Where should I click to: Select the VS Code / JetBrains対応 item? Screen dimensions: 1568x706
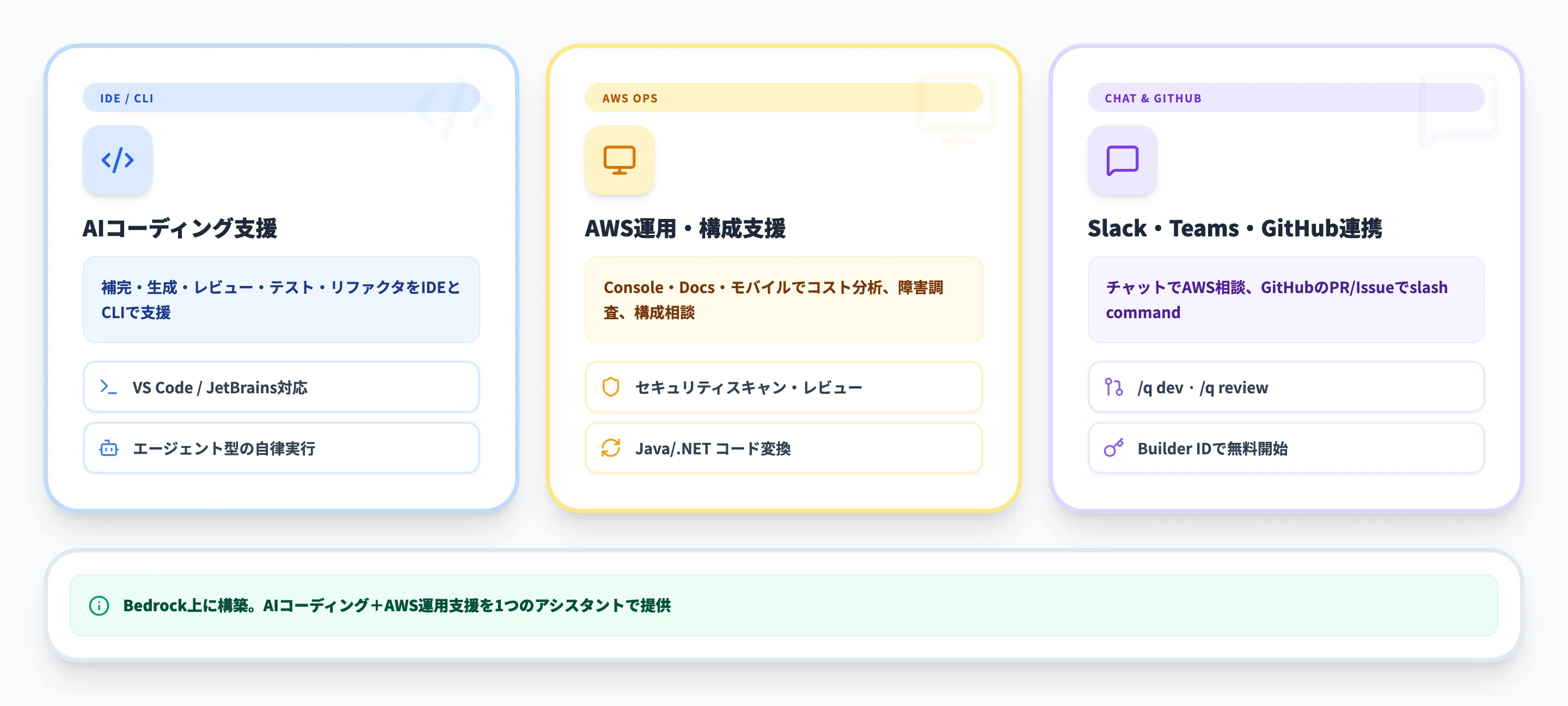(x=281, y=387)
